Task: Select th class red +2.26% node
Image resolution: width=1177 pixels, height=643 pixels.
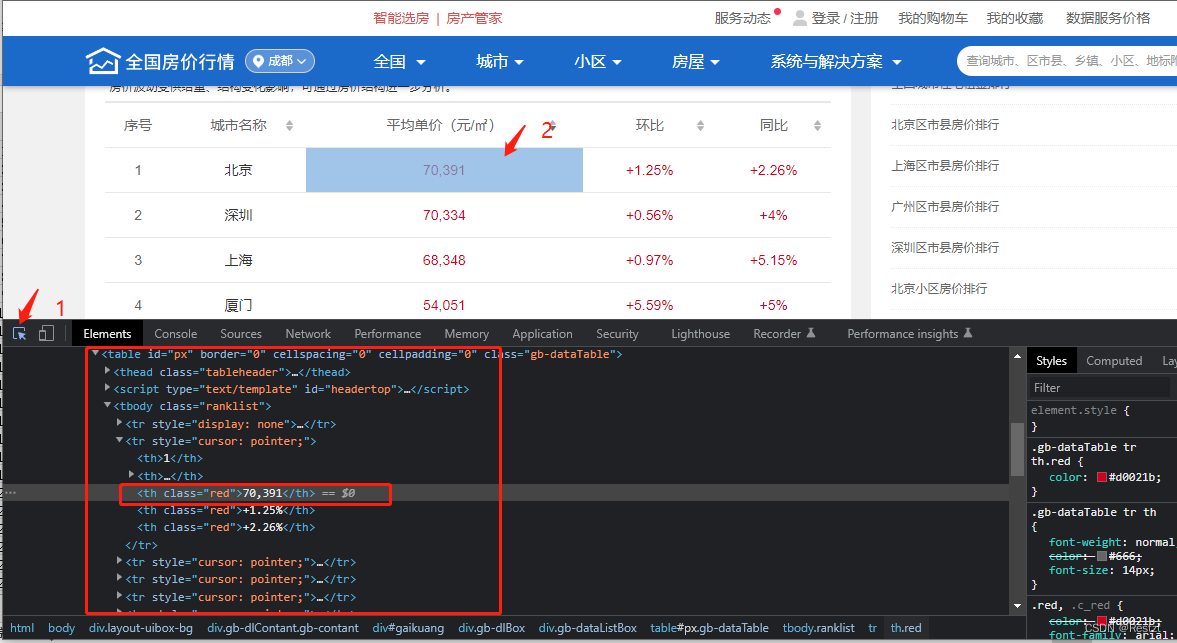Action: (226, 527)
